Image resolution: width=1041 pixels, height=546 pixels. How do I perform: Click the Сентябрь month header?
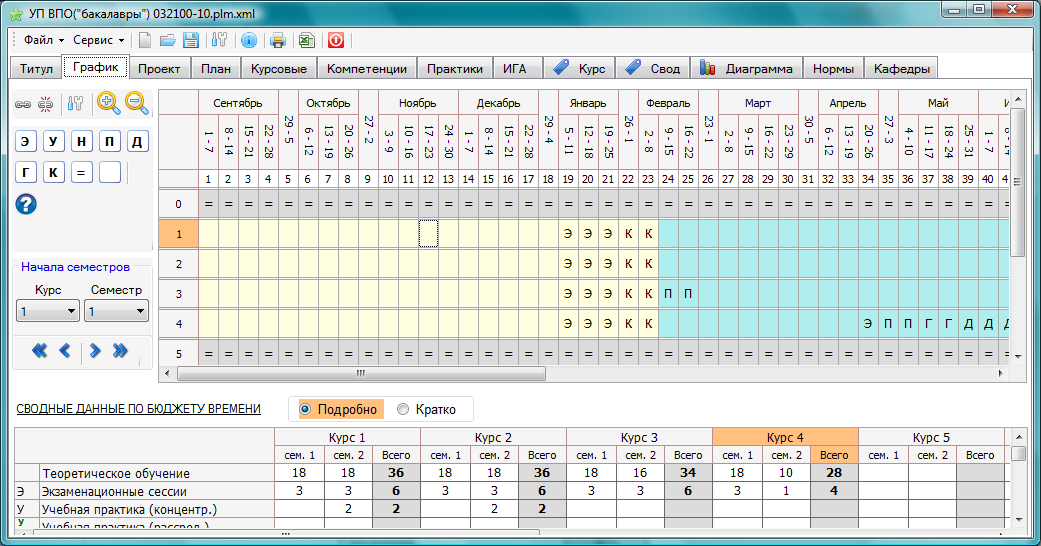[238, 103]
